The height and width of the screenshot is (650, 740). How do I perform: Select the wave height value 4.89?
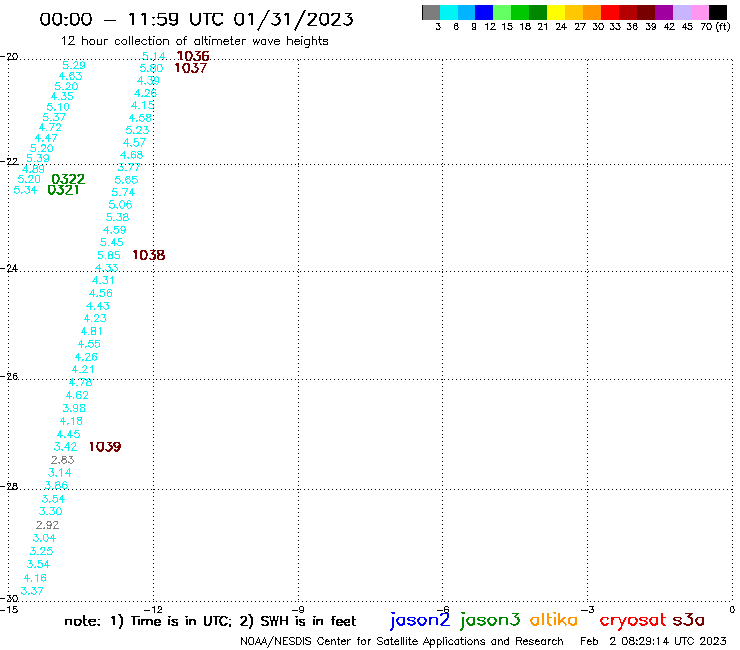[x=33, y=169]
